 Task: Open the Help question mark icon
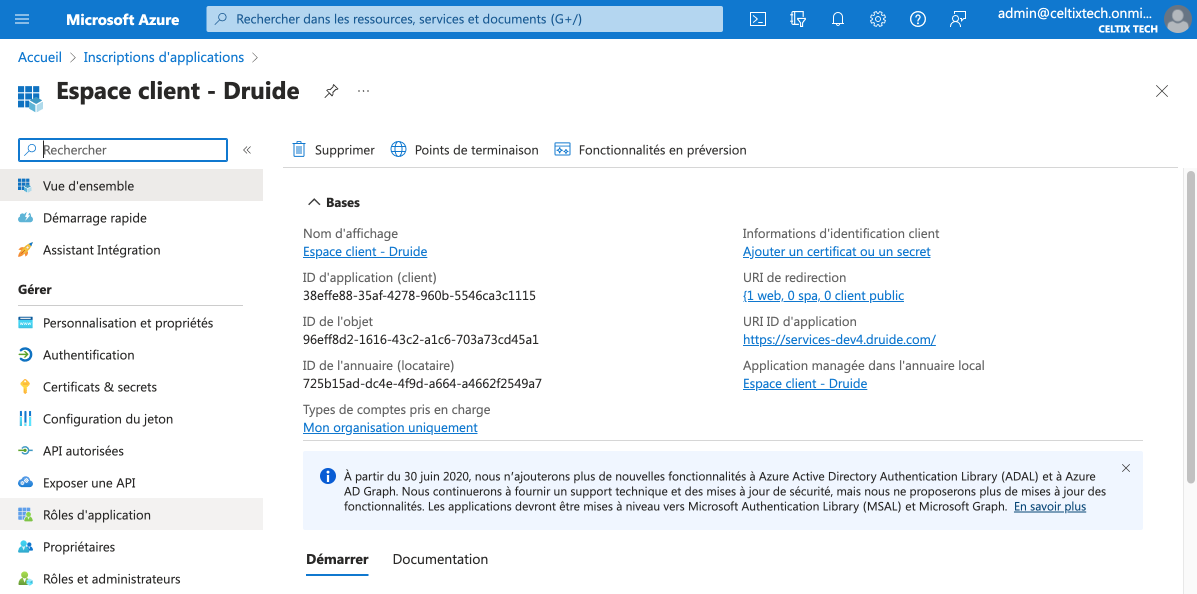click(918, 19)
